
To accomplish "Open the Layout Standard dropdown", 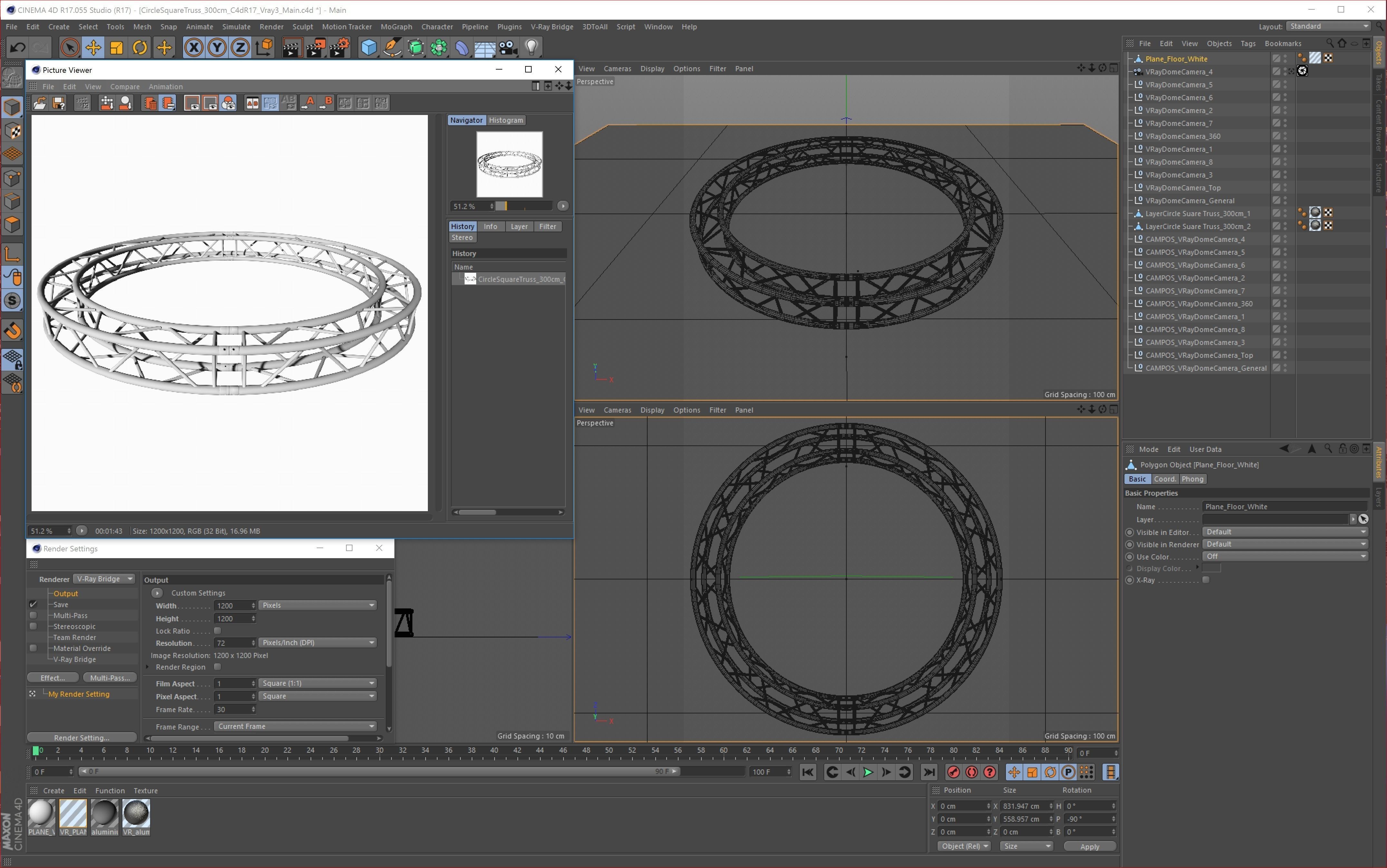I will (x=1329, y=26).
